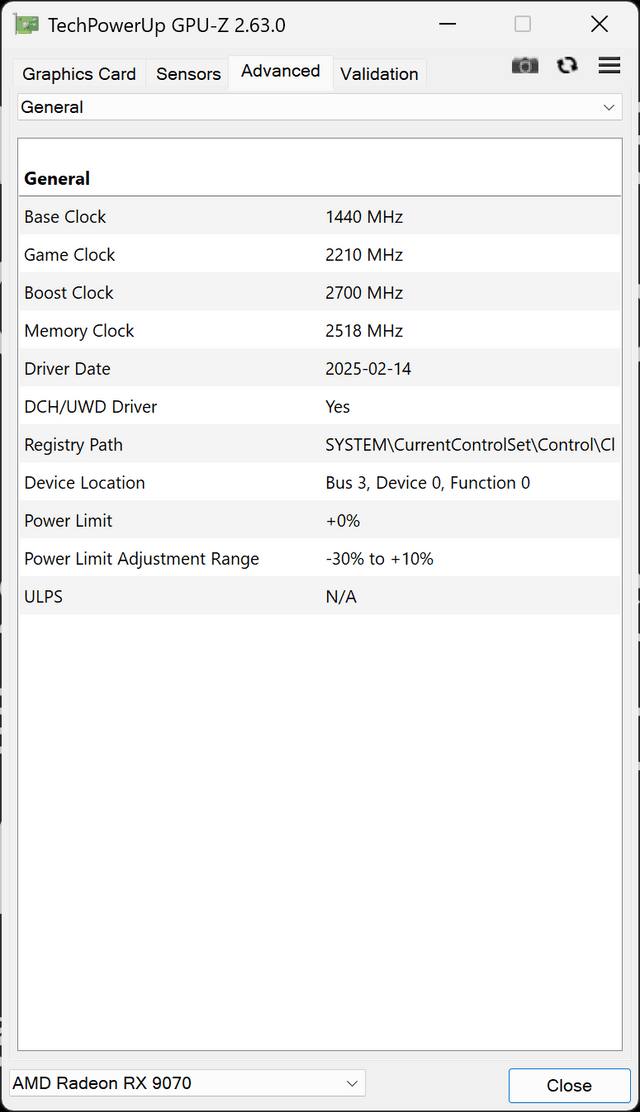
Task: Click the screenshot camera icon
Action: (x=525, y=66)
